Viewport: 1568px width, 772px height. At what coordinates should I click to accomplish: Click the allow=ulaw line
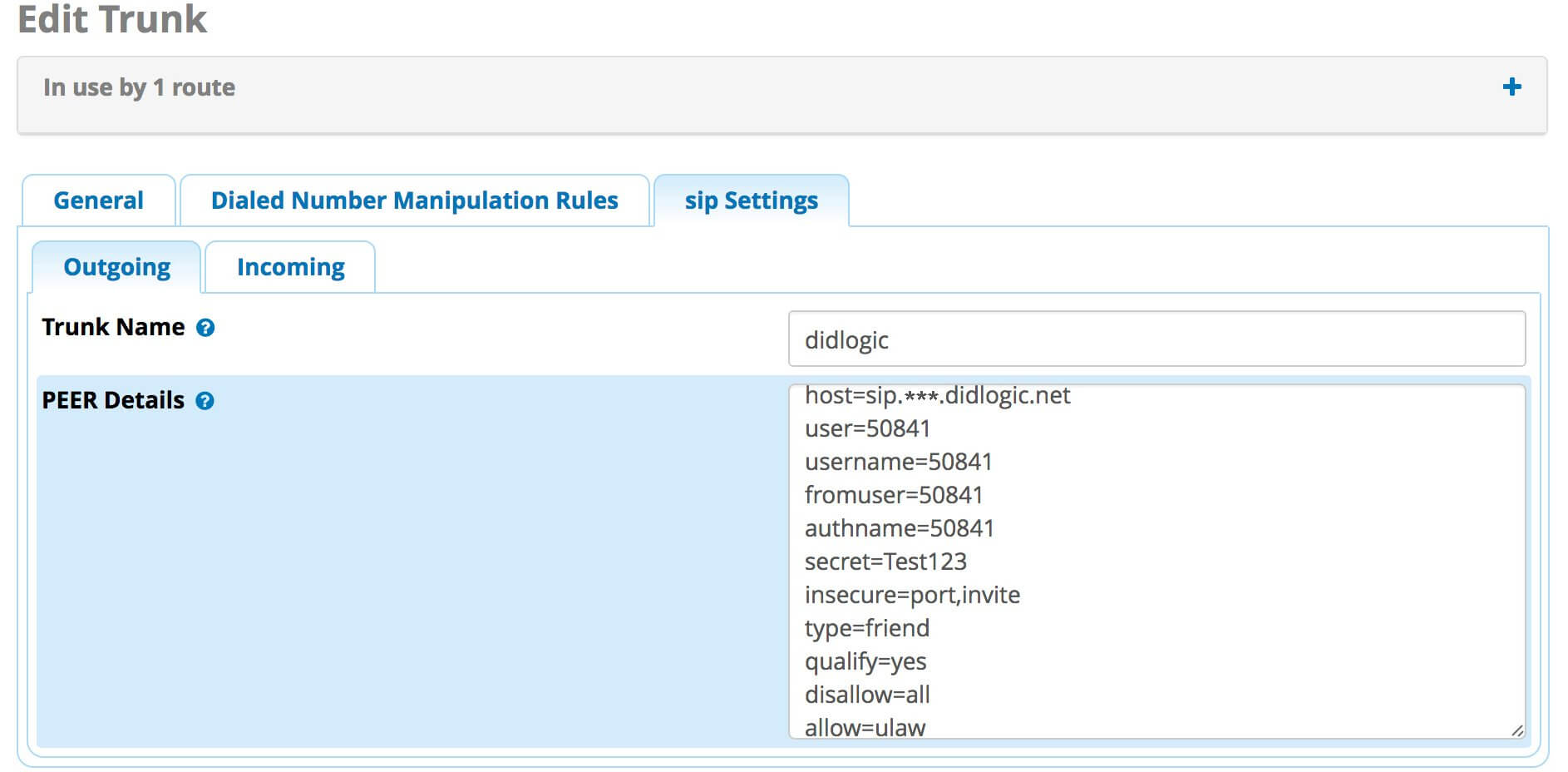864,727
